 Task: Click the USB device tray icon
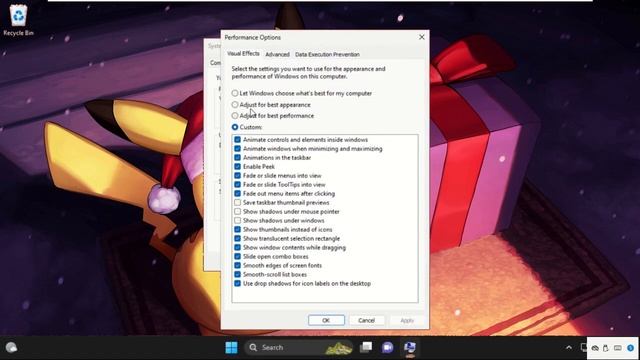click(606, 348)
